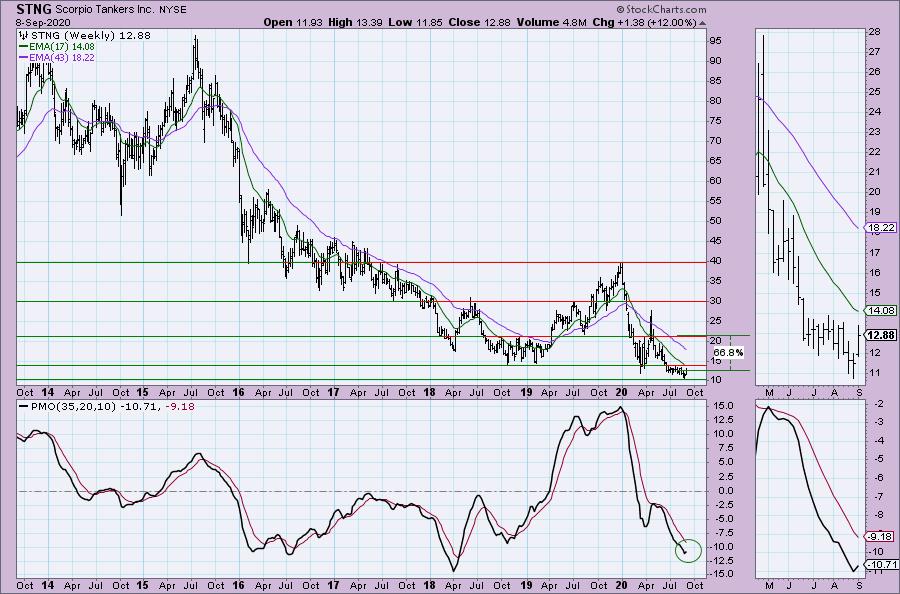The image size is (900, 594).
Task: Click the STNG (Weekly) 12.88 legend entry
Action: [91, 35]
